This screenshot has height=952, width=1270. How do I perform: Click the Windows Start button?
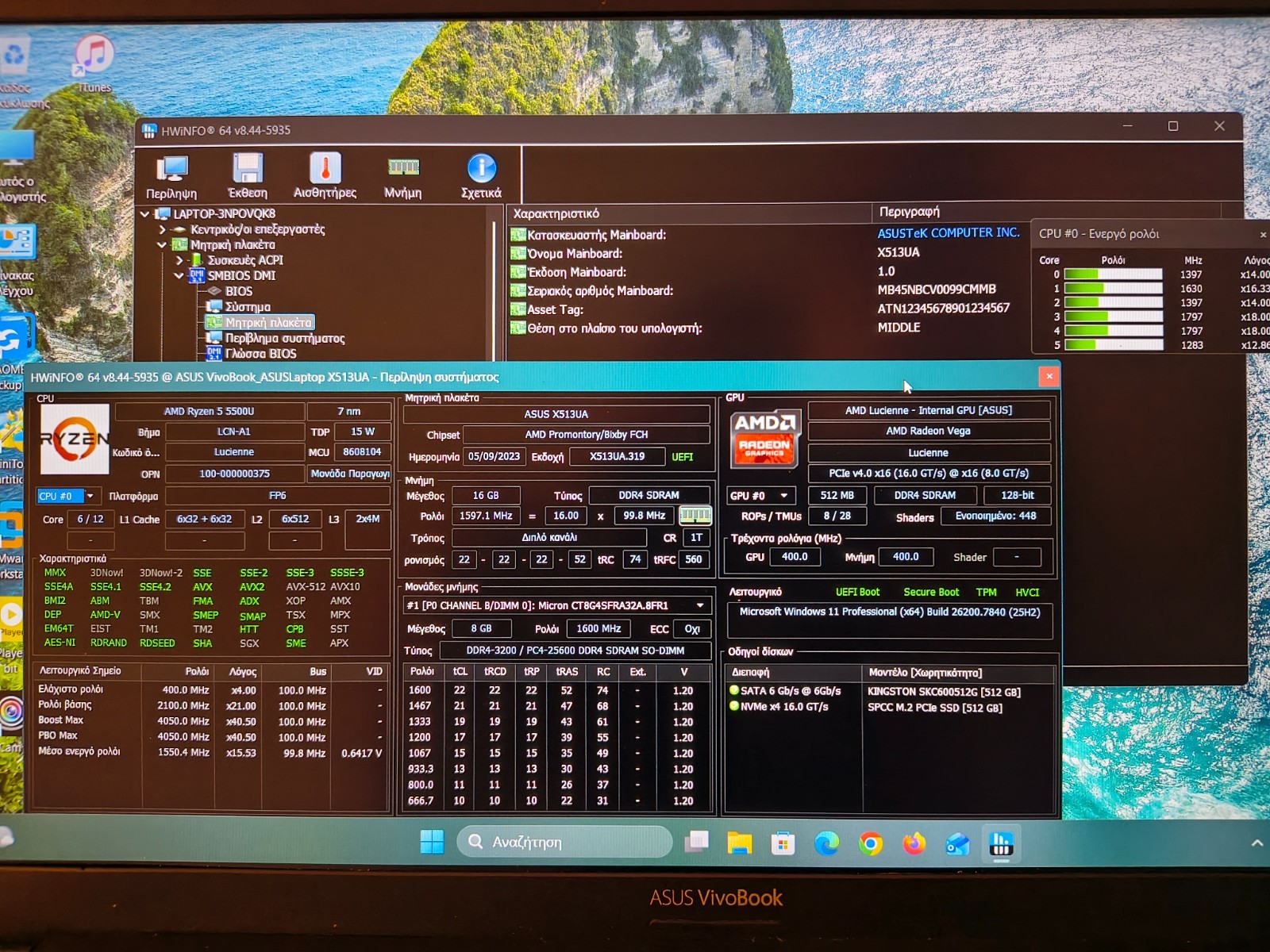tap(432, 842)
